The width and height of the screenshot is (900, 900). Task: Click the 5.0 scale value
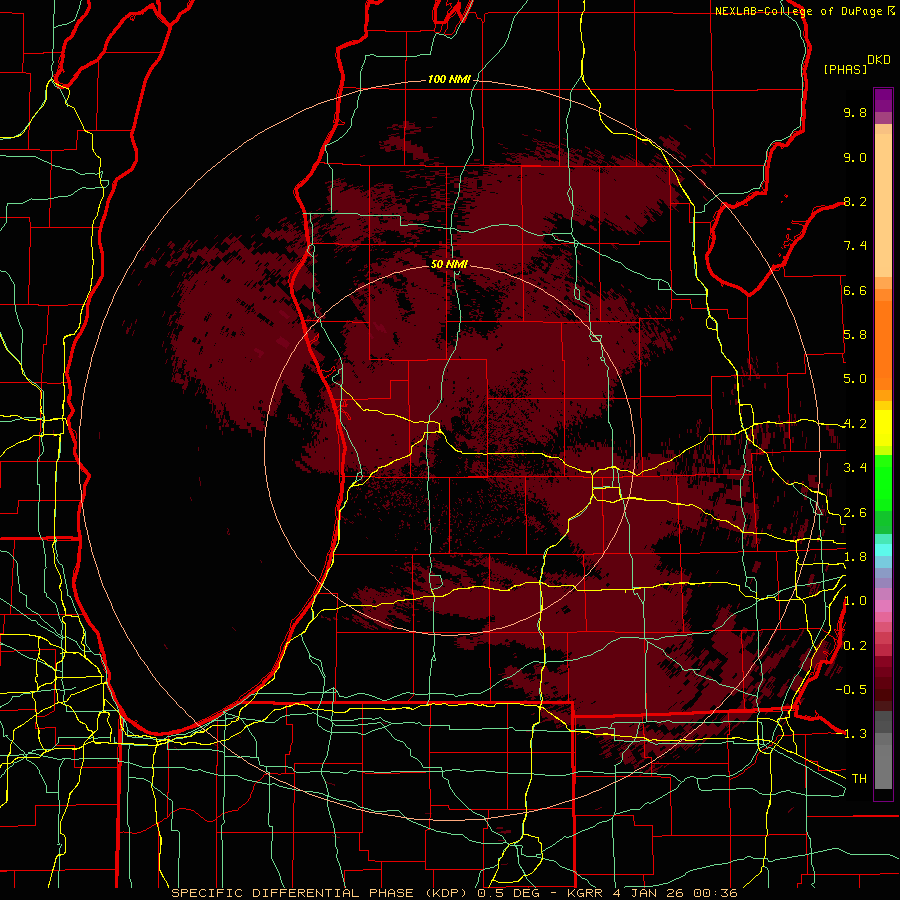pyautogui.click(x=855, y=379)
